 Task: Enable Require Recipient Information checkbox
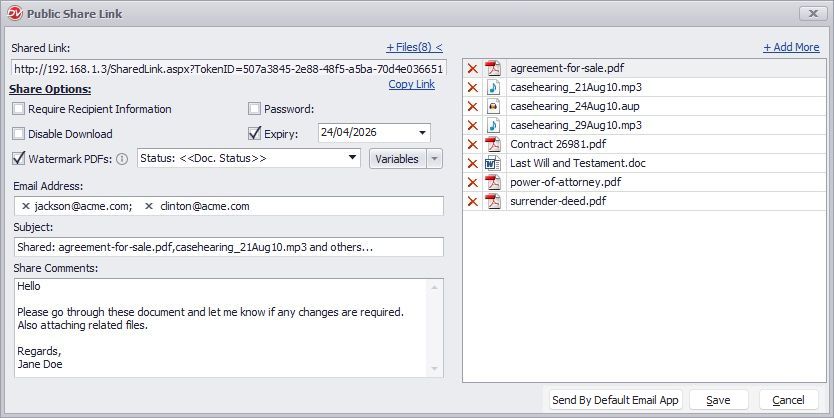pyautogui.click(x=19, y=109)
